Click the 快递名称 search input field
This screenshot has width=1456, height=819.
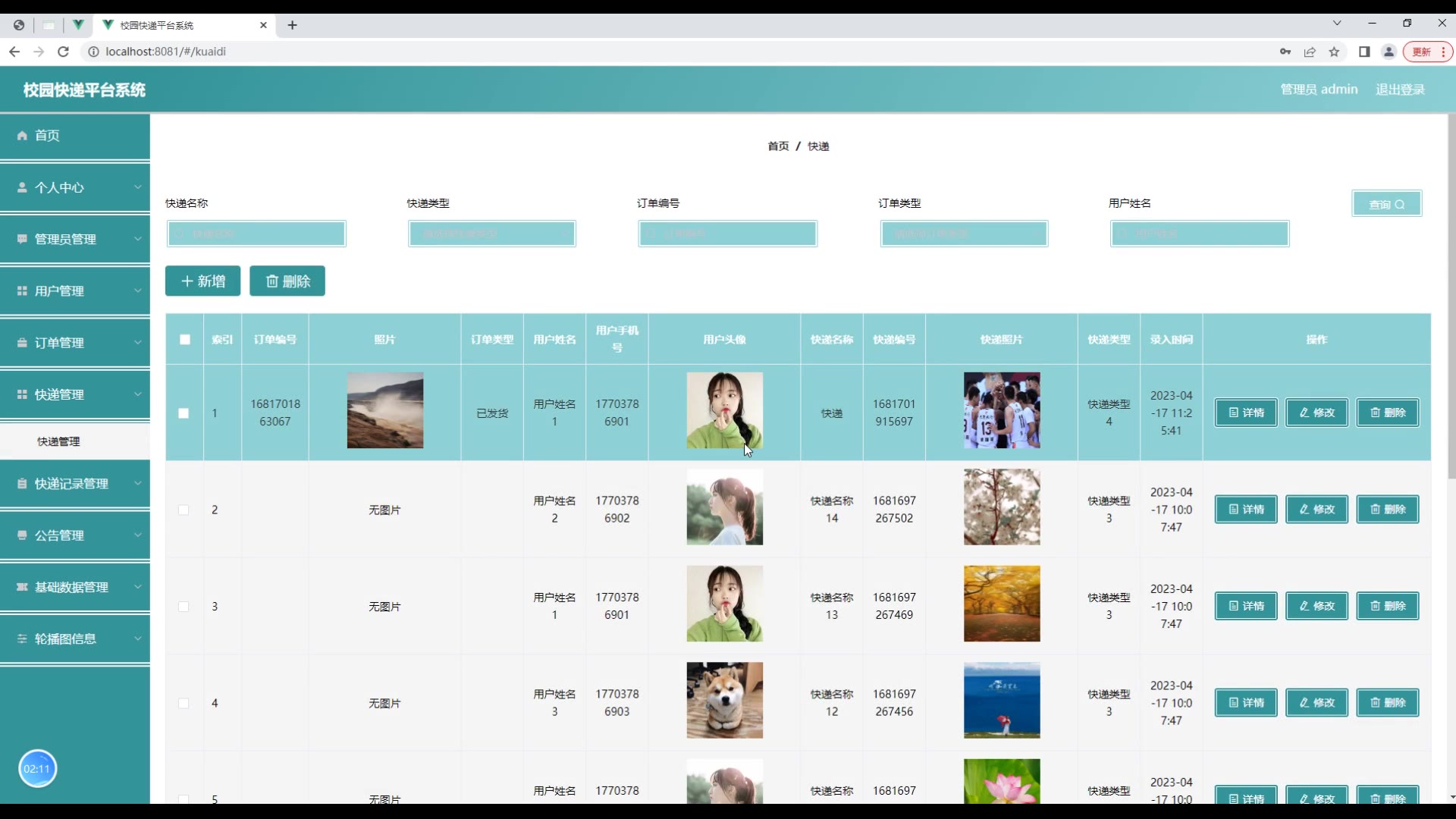[x=256, y=234]
